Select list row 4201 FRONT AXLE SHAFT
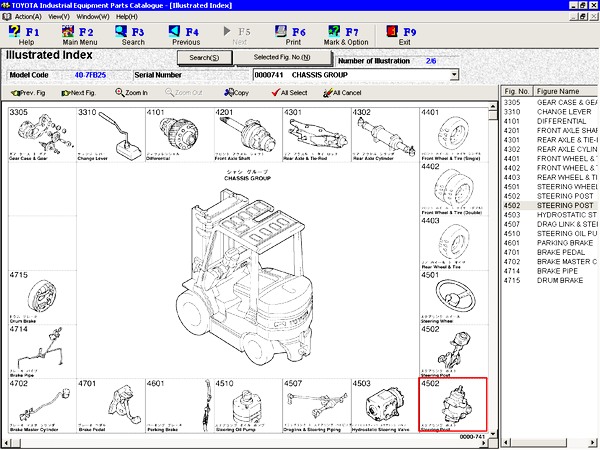This screenshot has width=600, height=450. pos(550,130)
